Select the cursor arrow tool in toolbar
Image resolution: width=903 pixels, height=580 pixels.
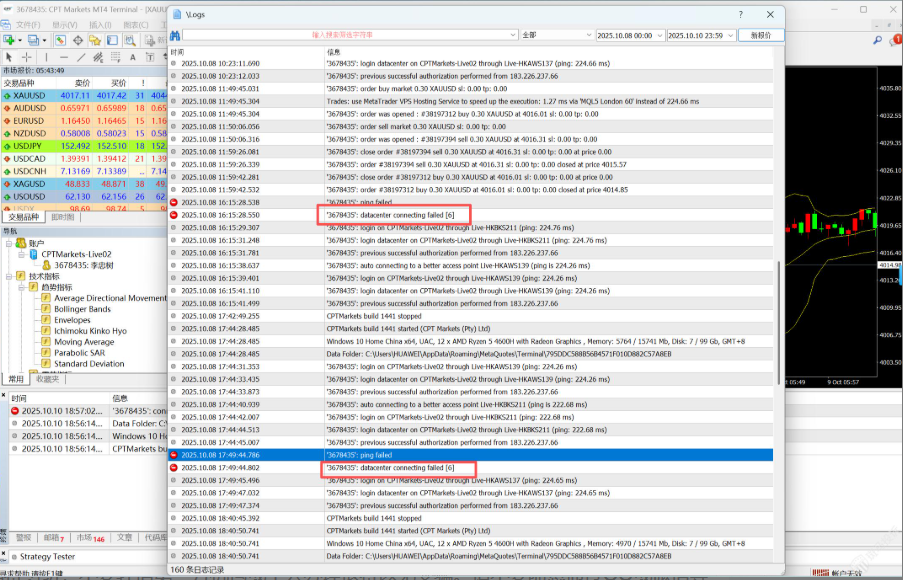tap(9, 58)
